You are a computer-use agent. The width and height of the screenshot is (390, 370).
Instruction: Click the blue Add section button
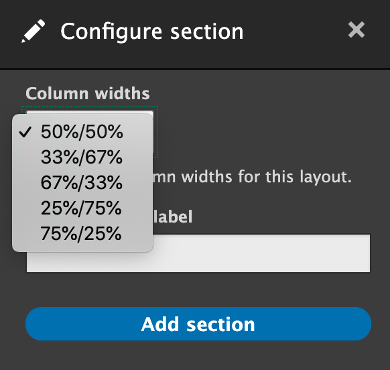(x=198, y=324)
